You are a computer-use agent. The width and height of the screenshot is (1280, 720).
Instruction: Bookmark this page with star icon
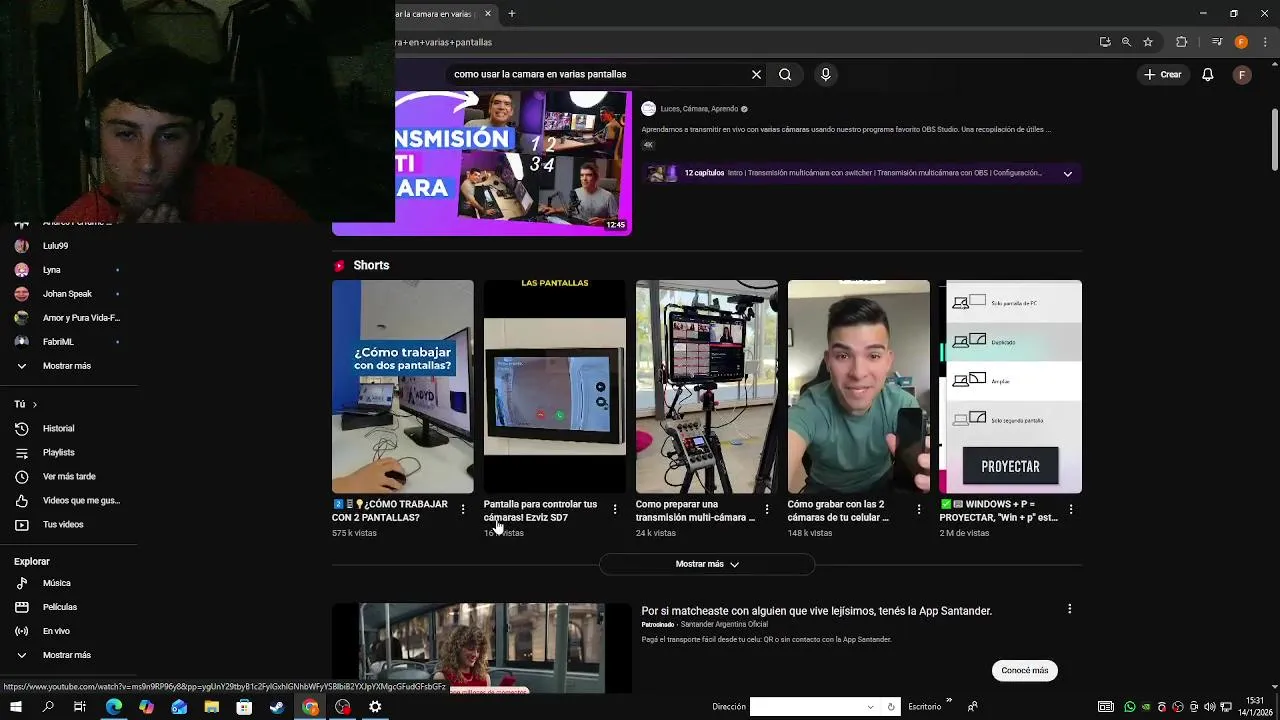click(x=1148, y=42)
